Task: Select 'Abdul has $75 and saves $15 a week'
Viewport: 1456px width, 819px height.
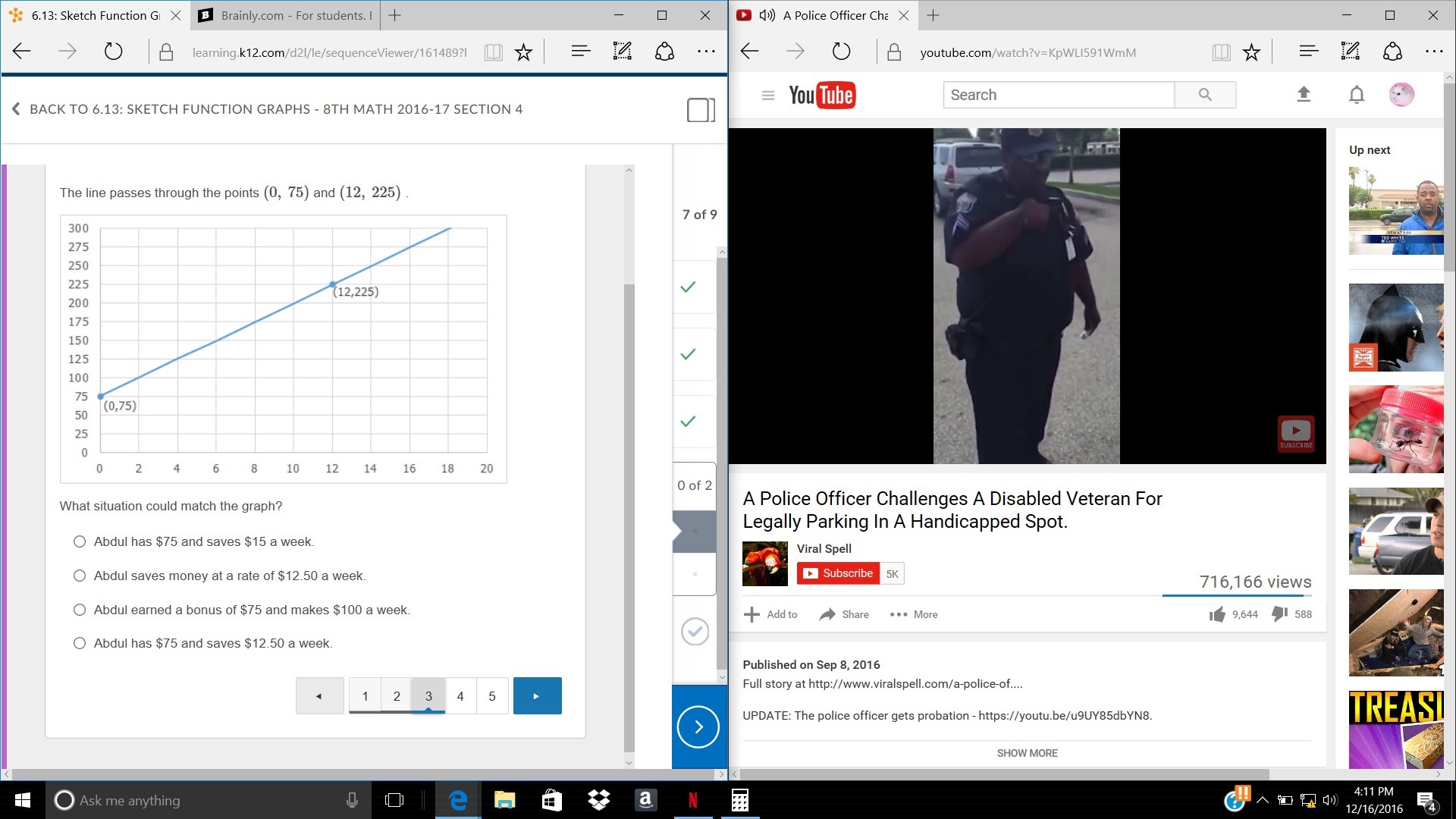Action: click(x=80, y=541)
